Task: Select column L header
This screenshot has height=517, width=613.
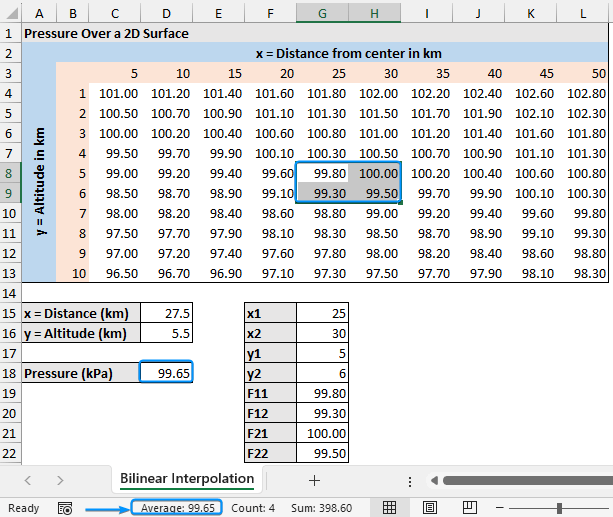Action: 583,14
